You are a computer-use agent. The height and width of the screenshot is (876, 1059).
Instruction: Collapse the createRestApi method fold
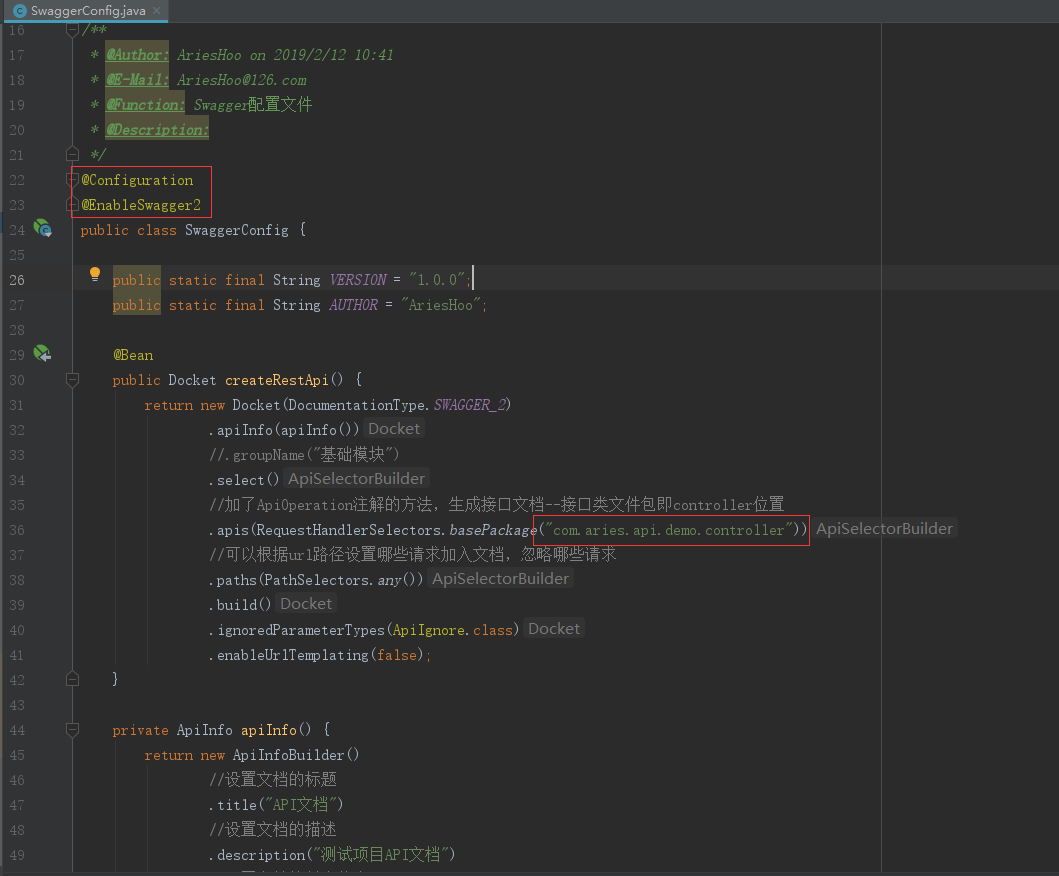(x=72, y=380)
